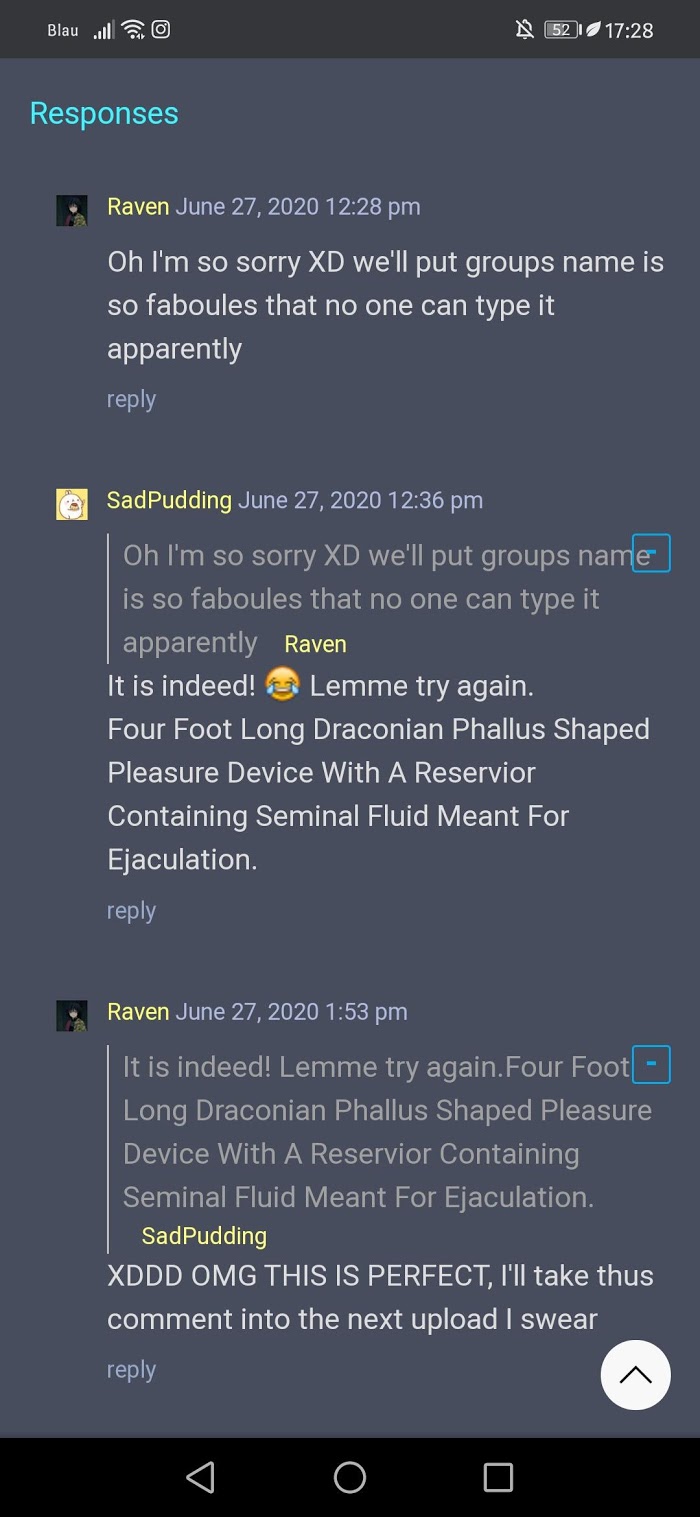Tap the quoted author name Raven
The image size is (700, 1517).
[x=315, y=644]
